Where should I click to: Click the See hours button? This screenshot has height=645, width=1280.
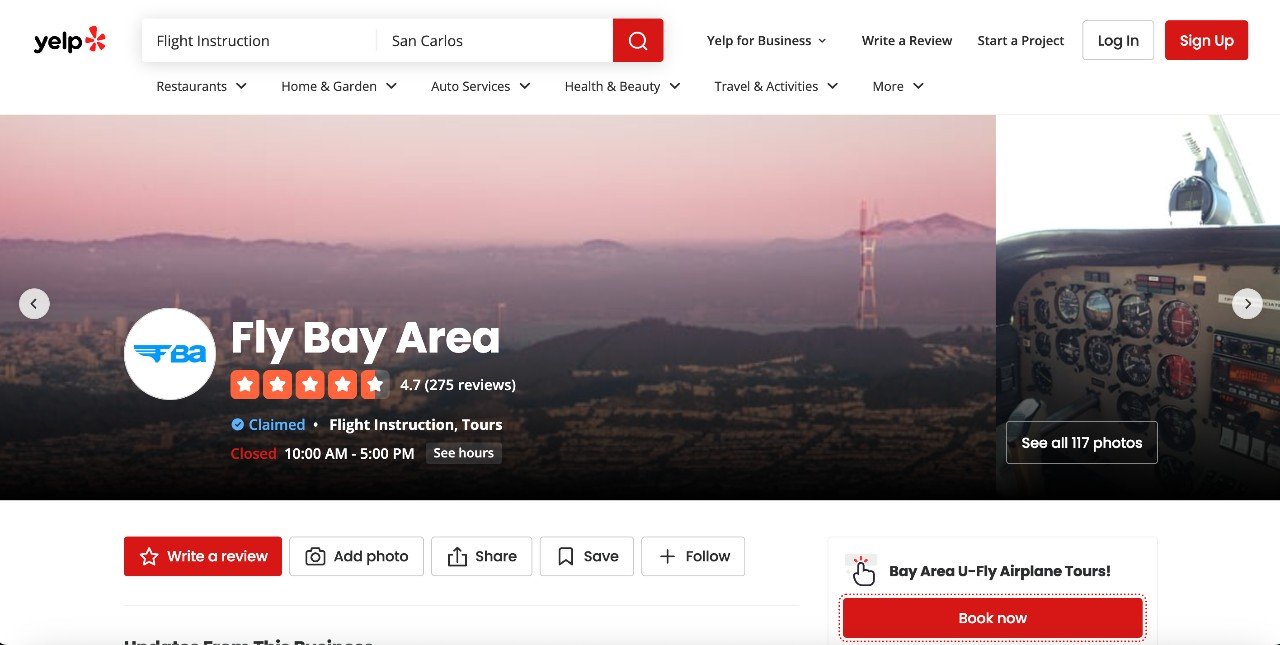tap(463, 453)
